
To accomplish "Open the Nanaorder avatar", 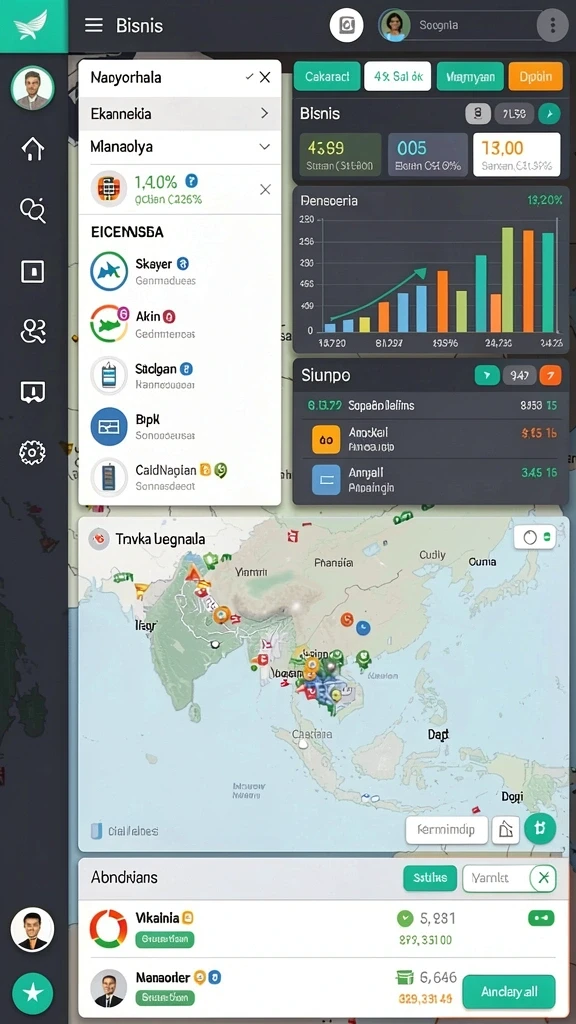I will (x=108, y=987).
